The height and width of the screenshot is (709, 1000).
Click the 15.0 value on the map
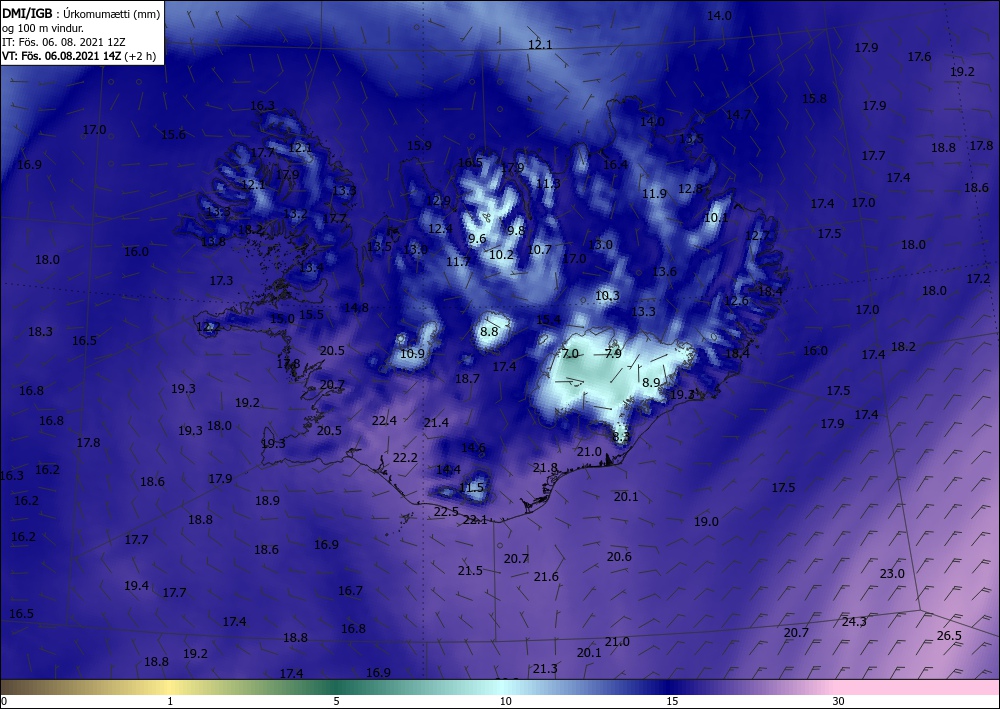pos(283,319)
